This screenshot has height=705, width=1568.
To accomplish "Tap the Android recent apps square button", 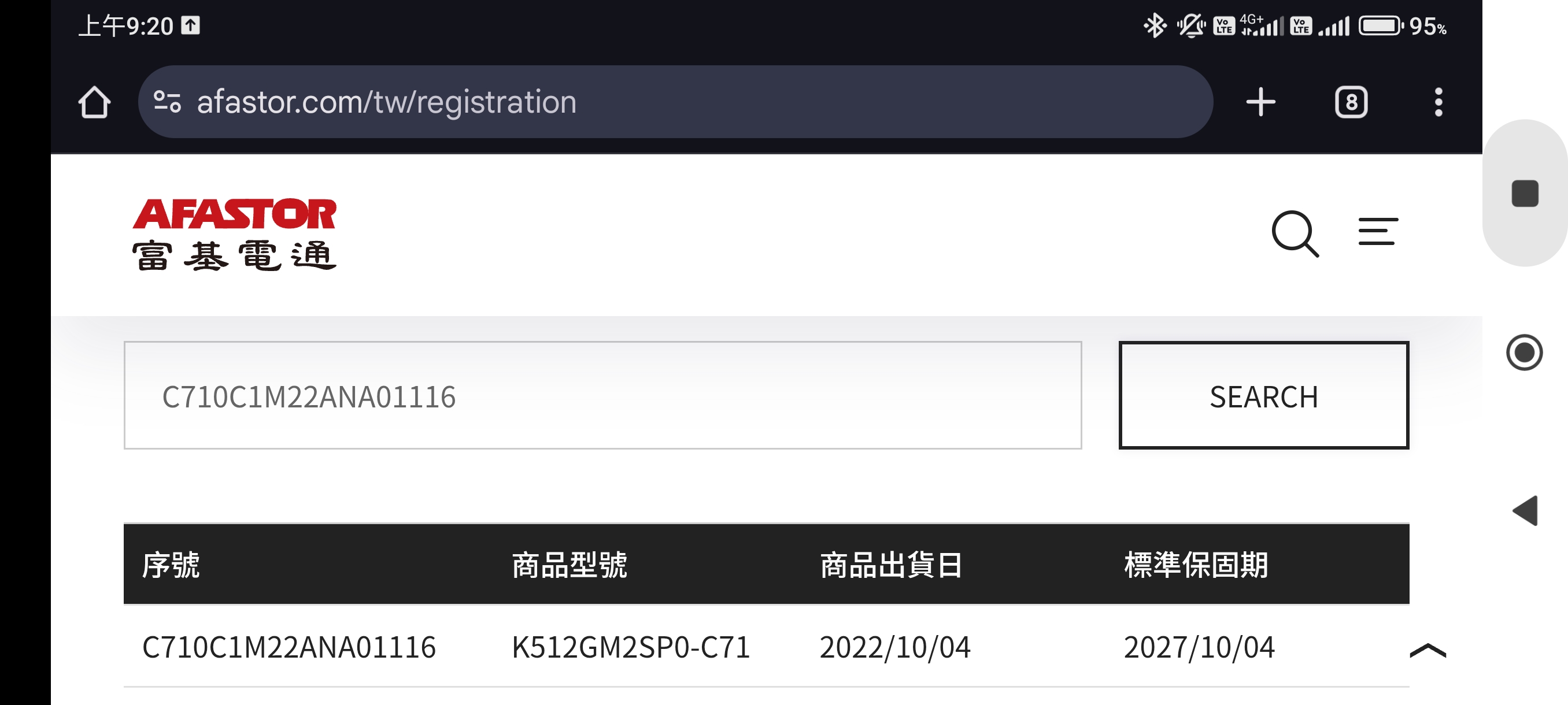I will [x=1525, y=194].
